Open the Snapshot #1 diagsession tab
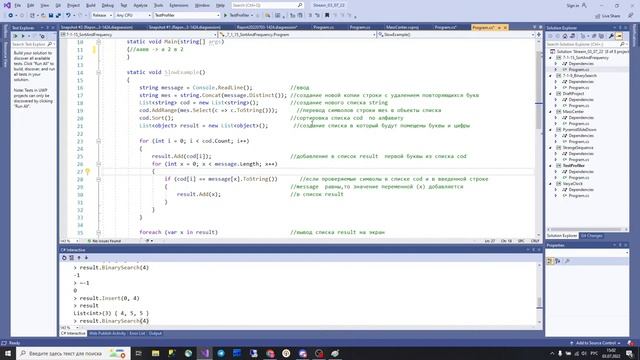This screenshot has height=360, width=640. point(184,27)
